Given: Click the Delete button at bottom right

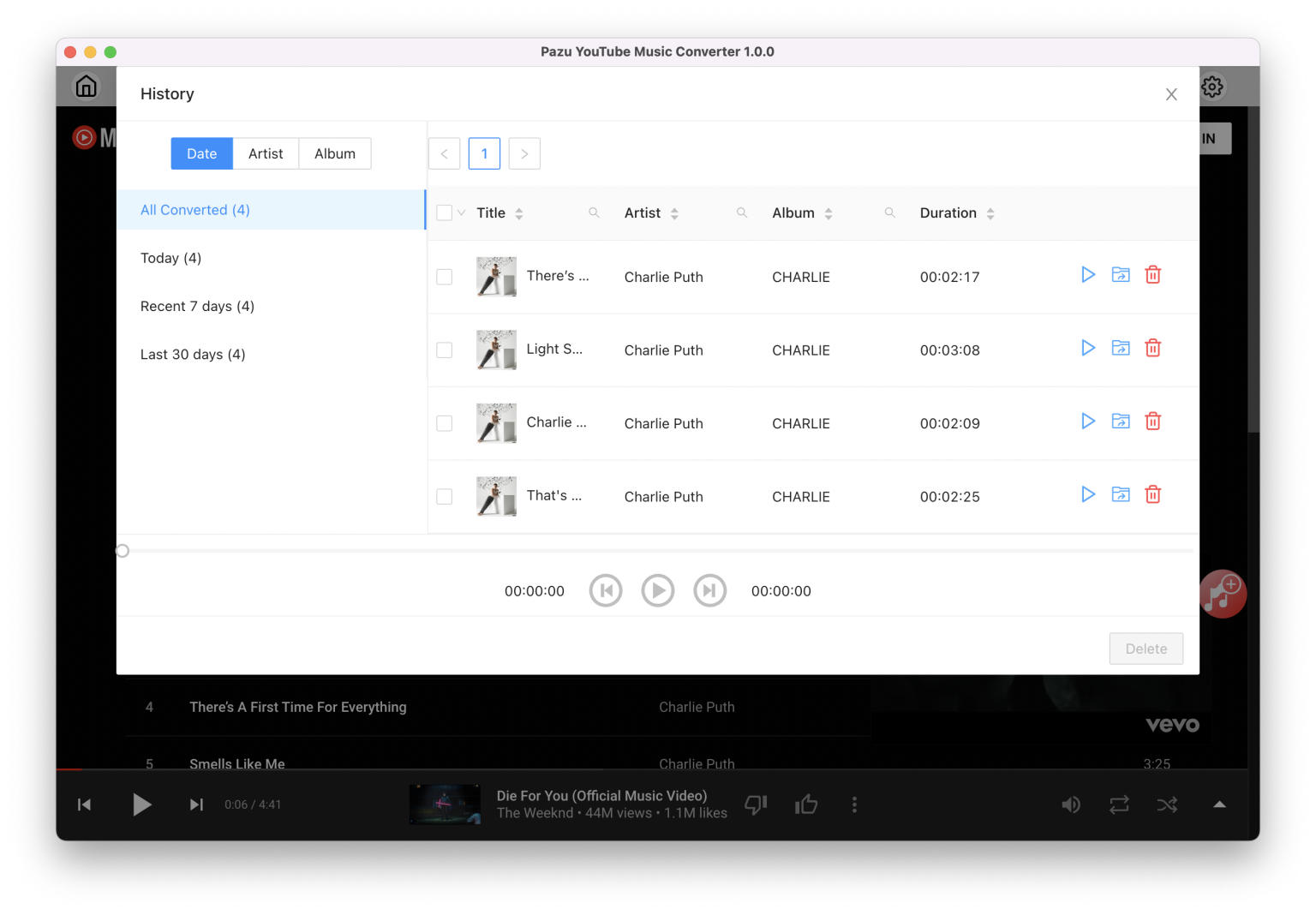Looking at the screenshot, I should [1146, 649].
